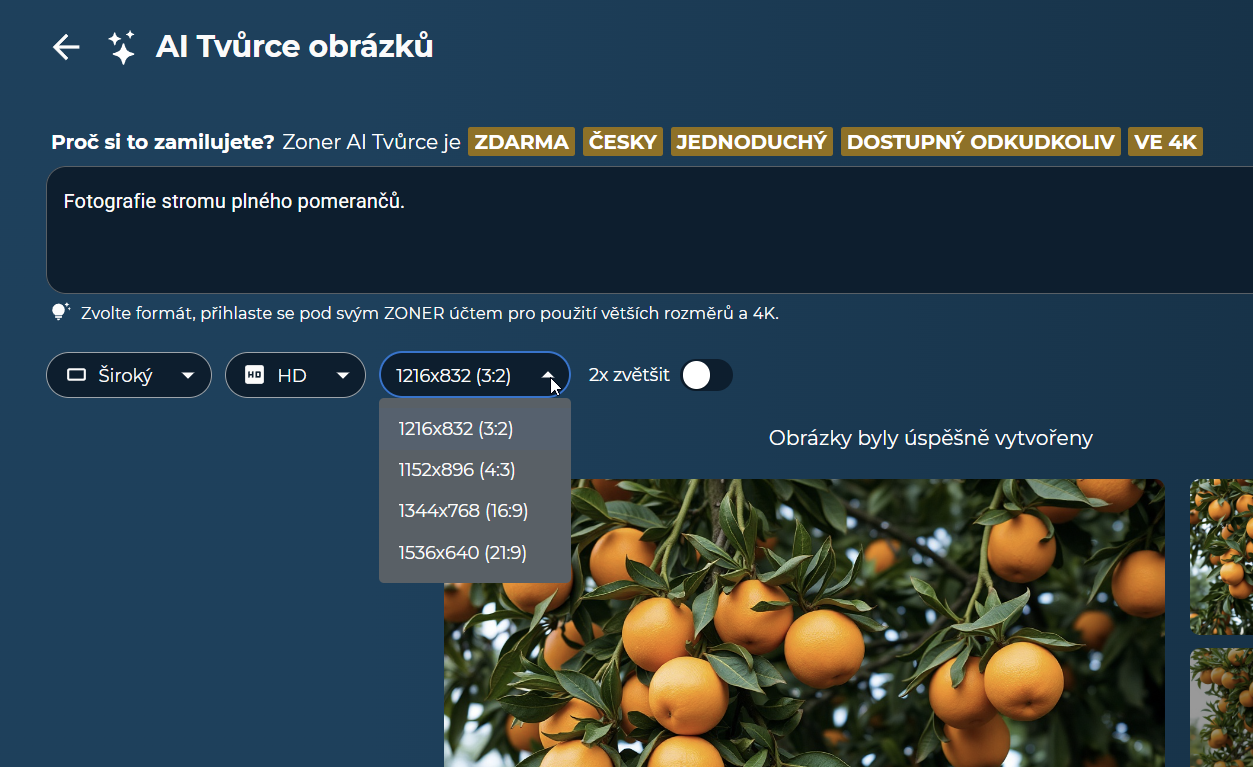Choose the 1152x896 (4:3) option

(x=457, y=470)
